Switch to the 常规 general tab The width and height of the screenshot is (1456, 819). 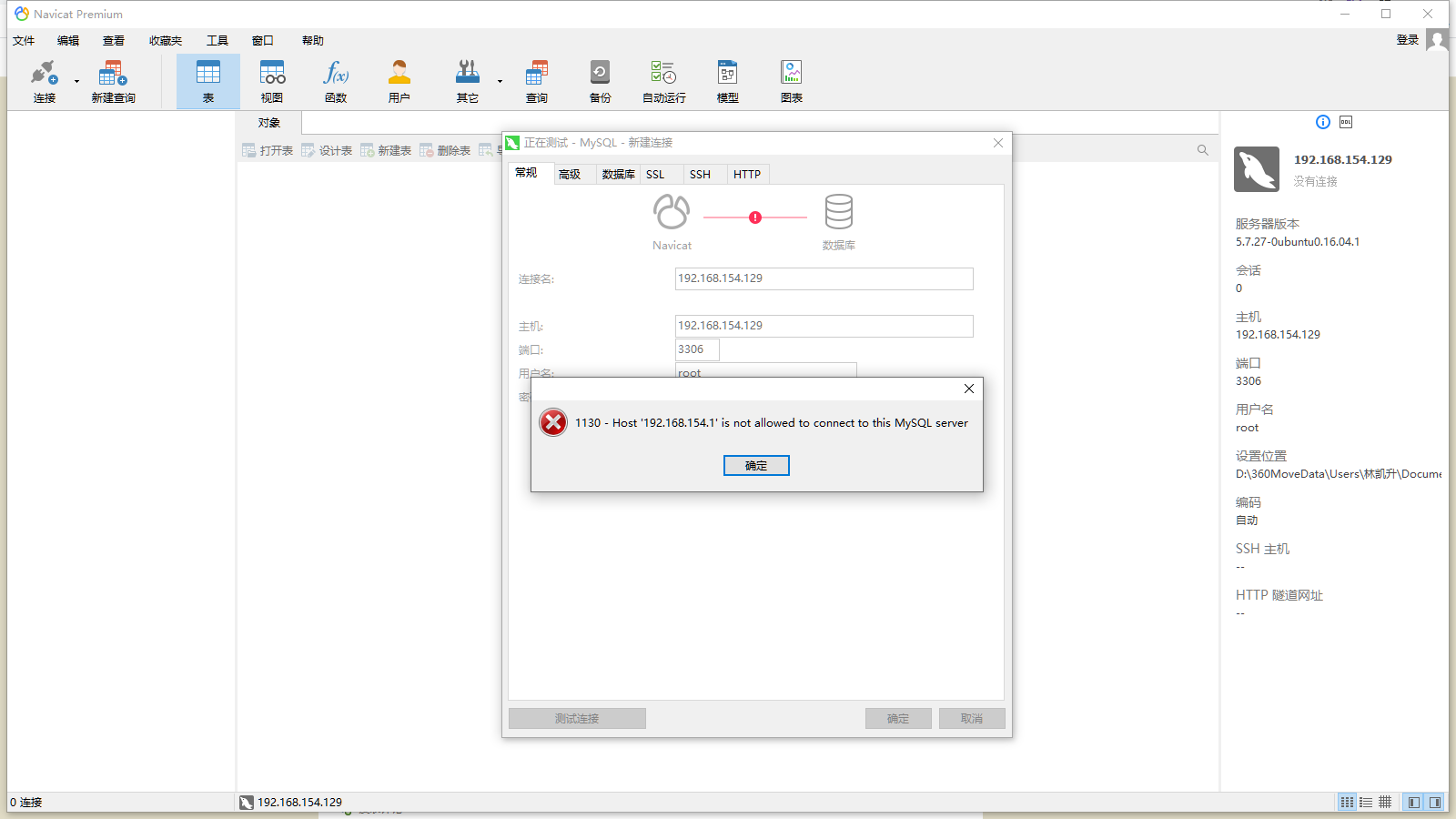pyautogui.click(x=531, y=174)
